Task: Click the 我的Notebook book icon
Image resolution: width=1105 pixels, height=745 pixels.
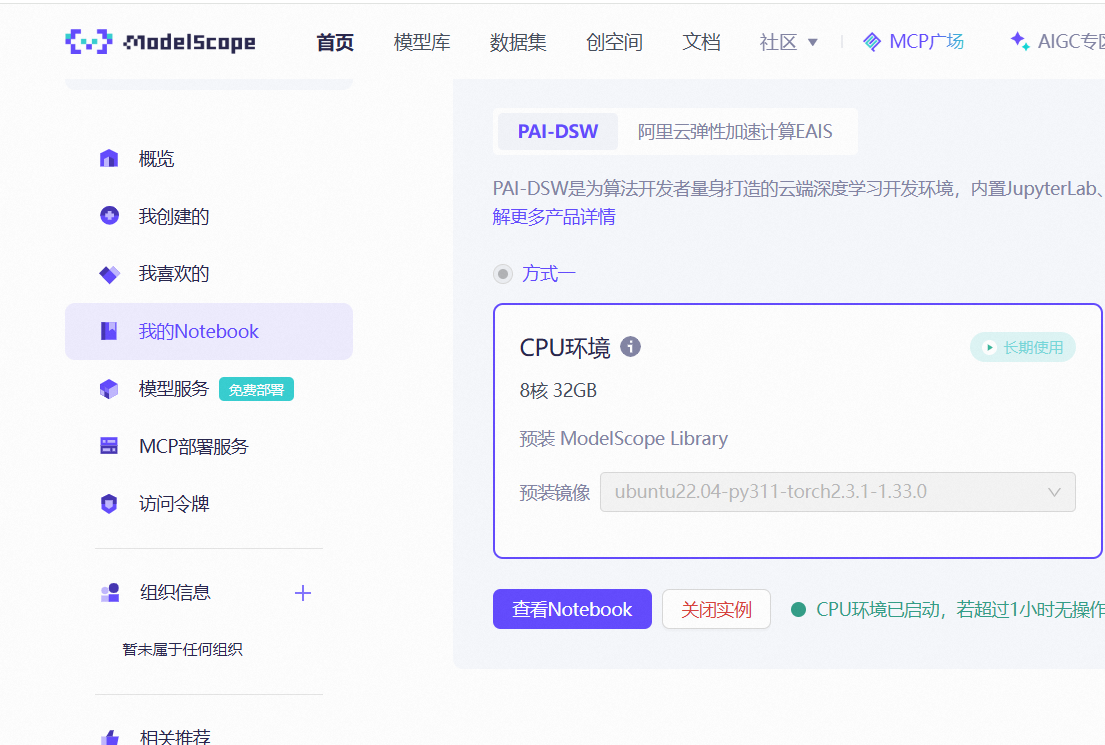Action: (x=109, y=331)
